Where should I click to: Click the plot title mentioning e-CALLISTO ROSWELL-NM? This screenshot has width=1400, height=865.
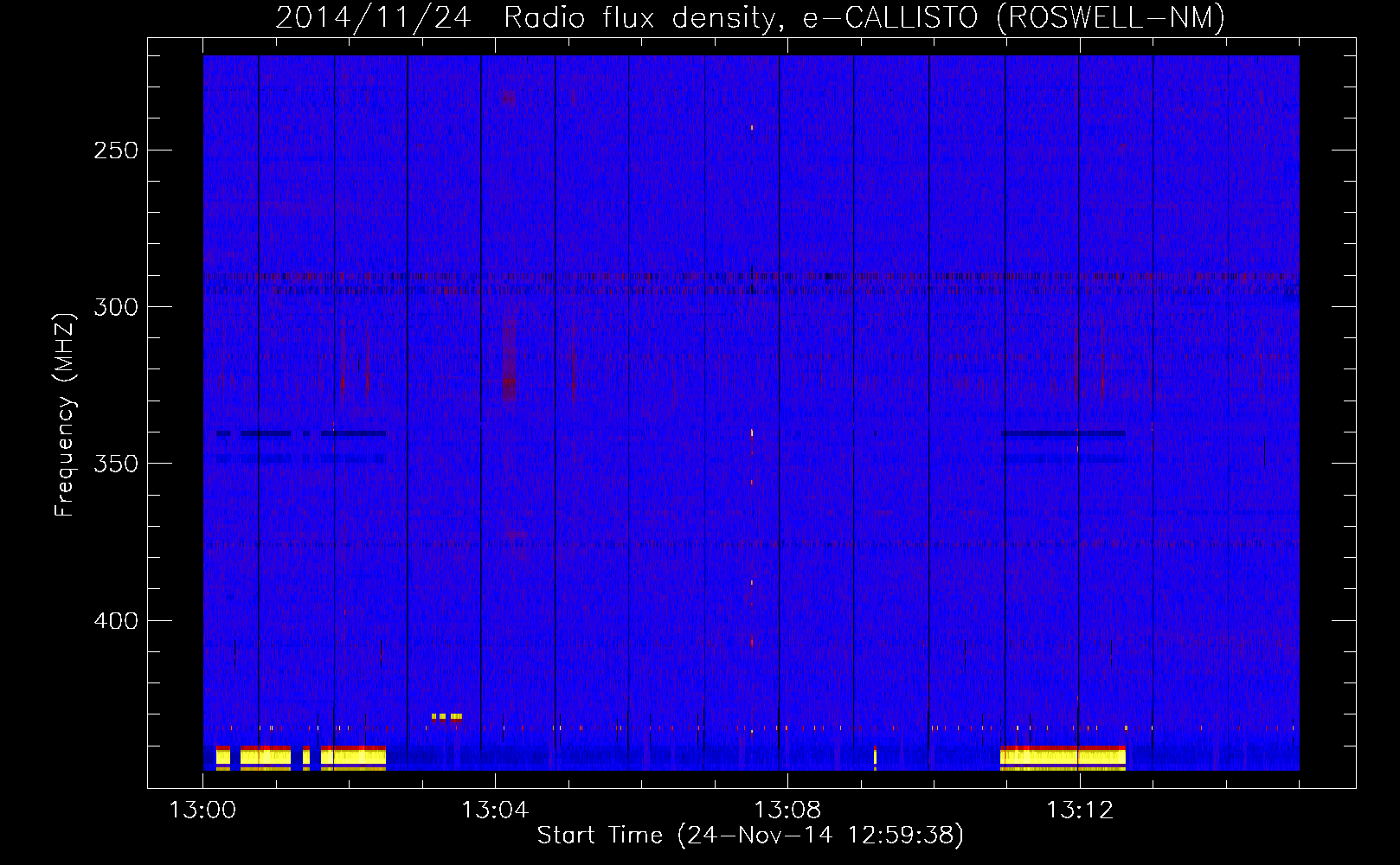coord(750,17)
